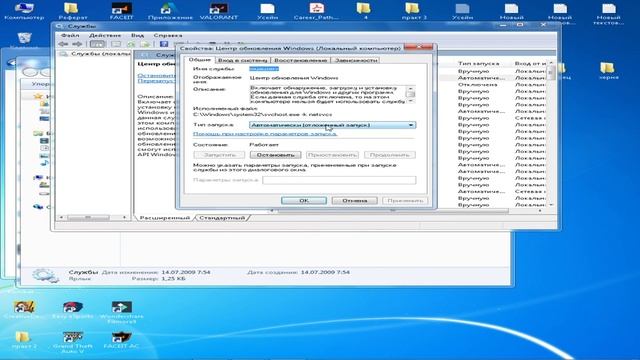Click blue Help icon in Services toolbar

point(164,44)
